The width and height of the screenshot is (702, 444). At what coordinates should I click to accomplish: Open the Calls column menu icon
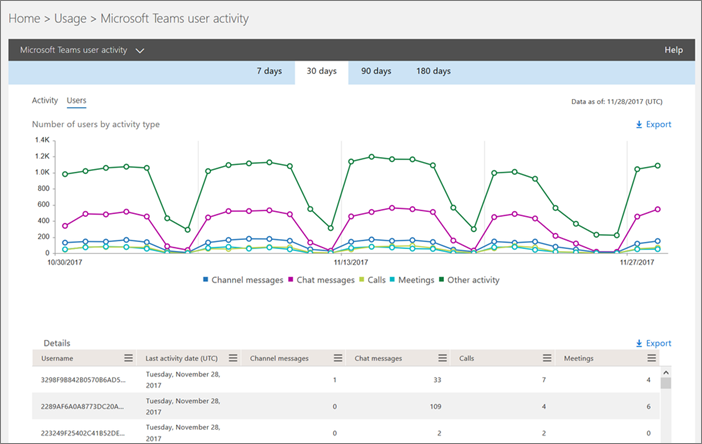pos(547,358)
